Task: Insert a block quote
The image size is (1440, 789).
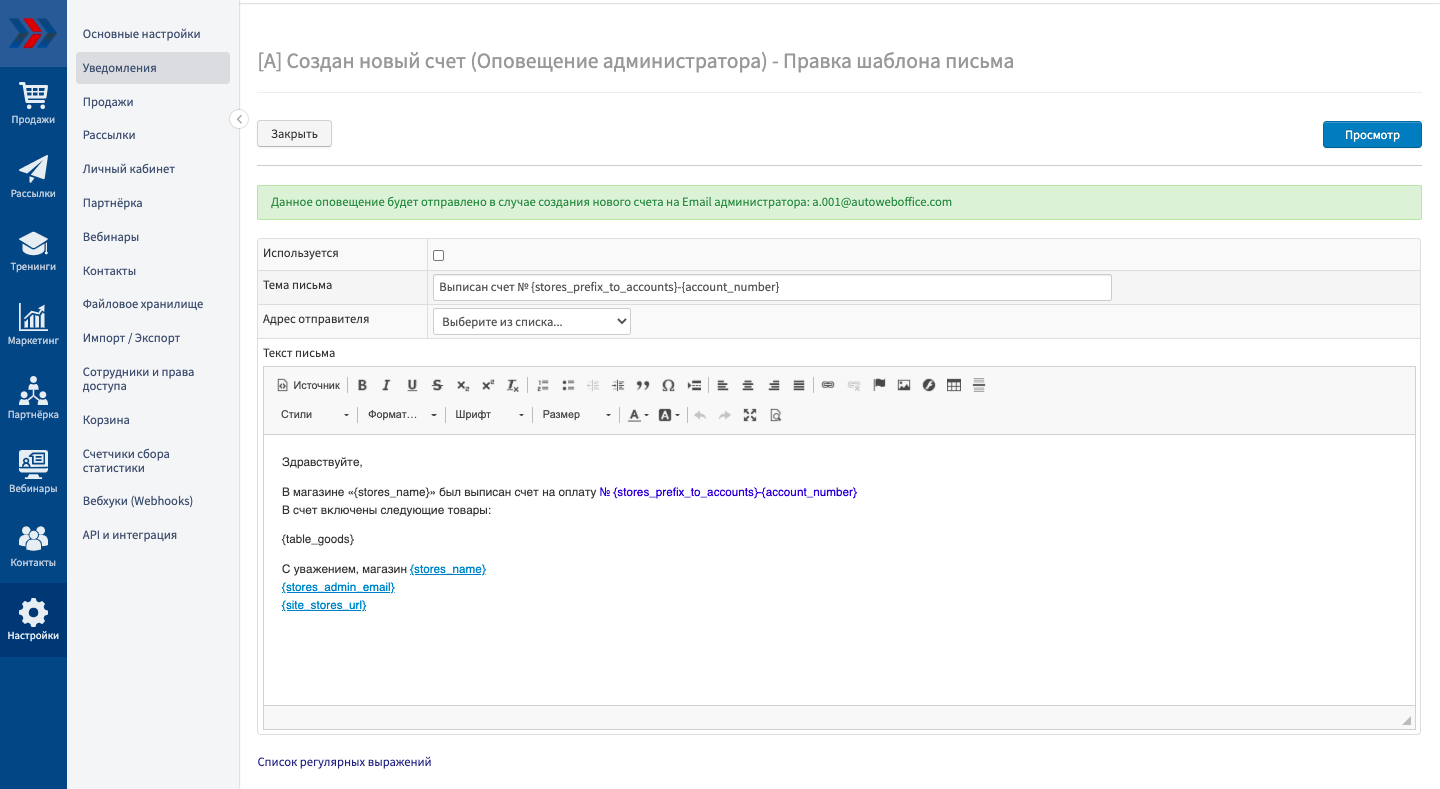Action: [x=643, y=385]
